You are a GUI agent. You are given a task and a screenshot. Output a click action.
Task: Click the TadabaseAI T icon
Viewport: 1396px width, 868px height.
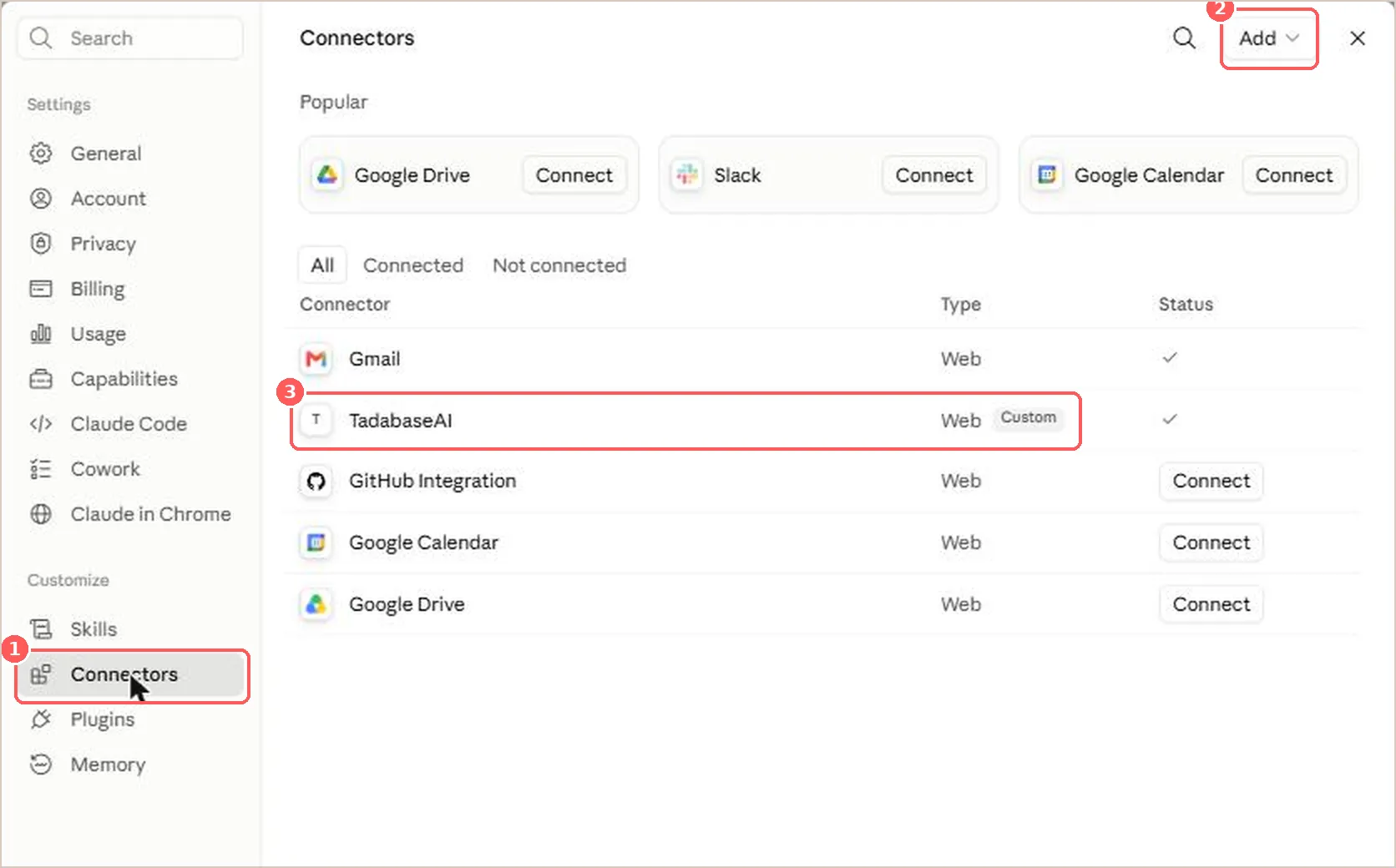coord(316,420)
